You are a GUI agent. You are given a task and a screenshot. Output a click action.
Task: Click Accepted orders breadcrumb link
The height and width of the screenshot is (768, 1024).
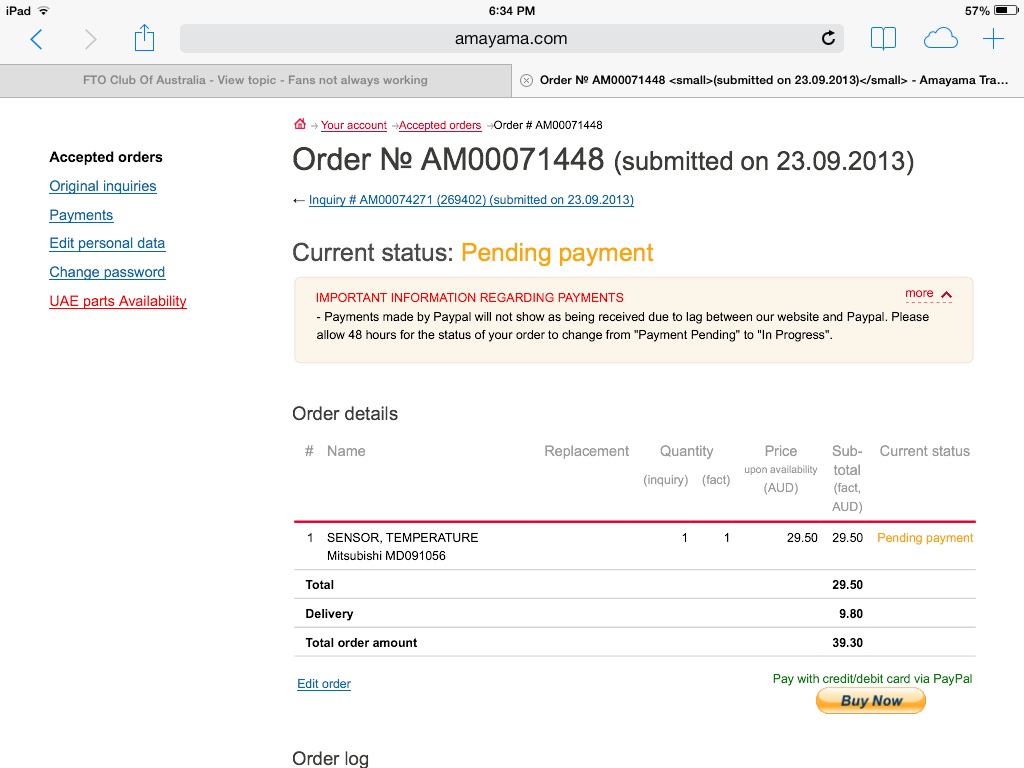pos(440,125)
